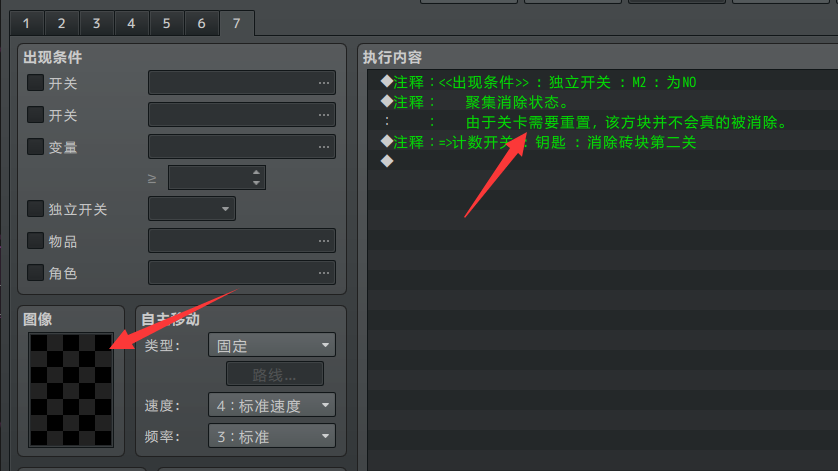
Task: Increase variable threshold with up arrow
Action: pos(257,172)
